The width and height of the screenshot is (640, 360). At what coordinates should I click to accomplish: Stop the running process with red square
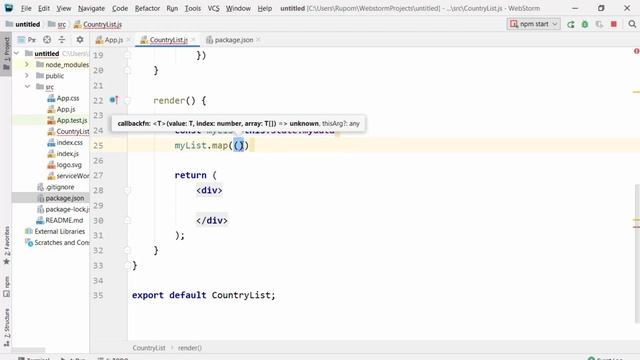point(613,24)
